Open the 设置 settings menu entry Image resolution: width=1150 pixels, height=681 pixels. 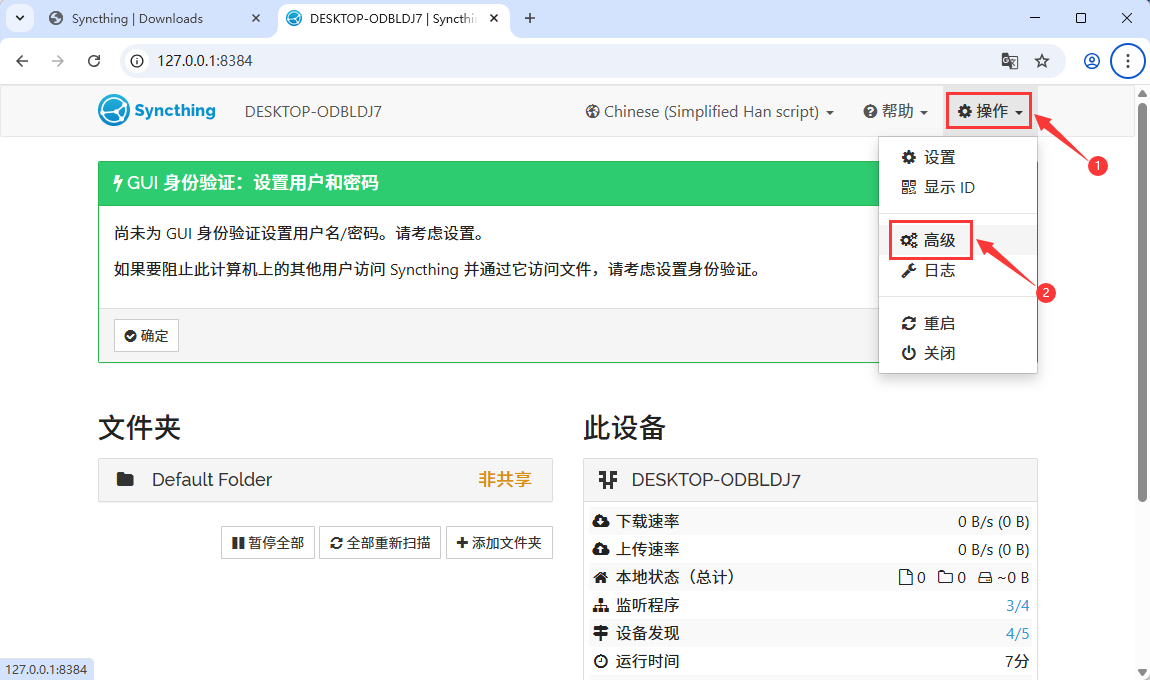958,158
